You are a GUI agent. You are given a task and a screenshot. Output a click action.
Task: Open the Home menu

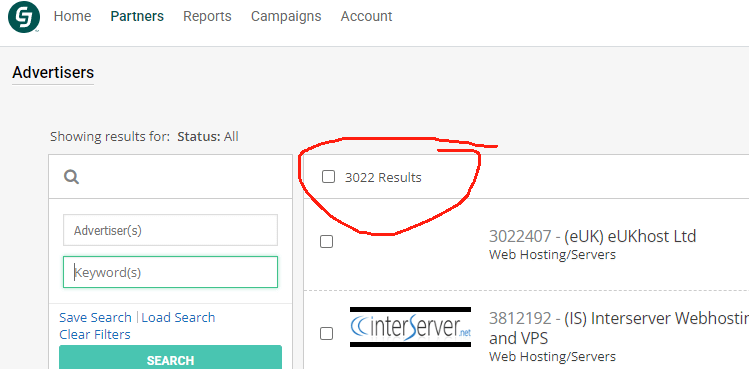[x=72, y=16]
